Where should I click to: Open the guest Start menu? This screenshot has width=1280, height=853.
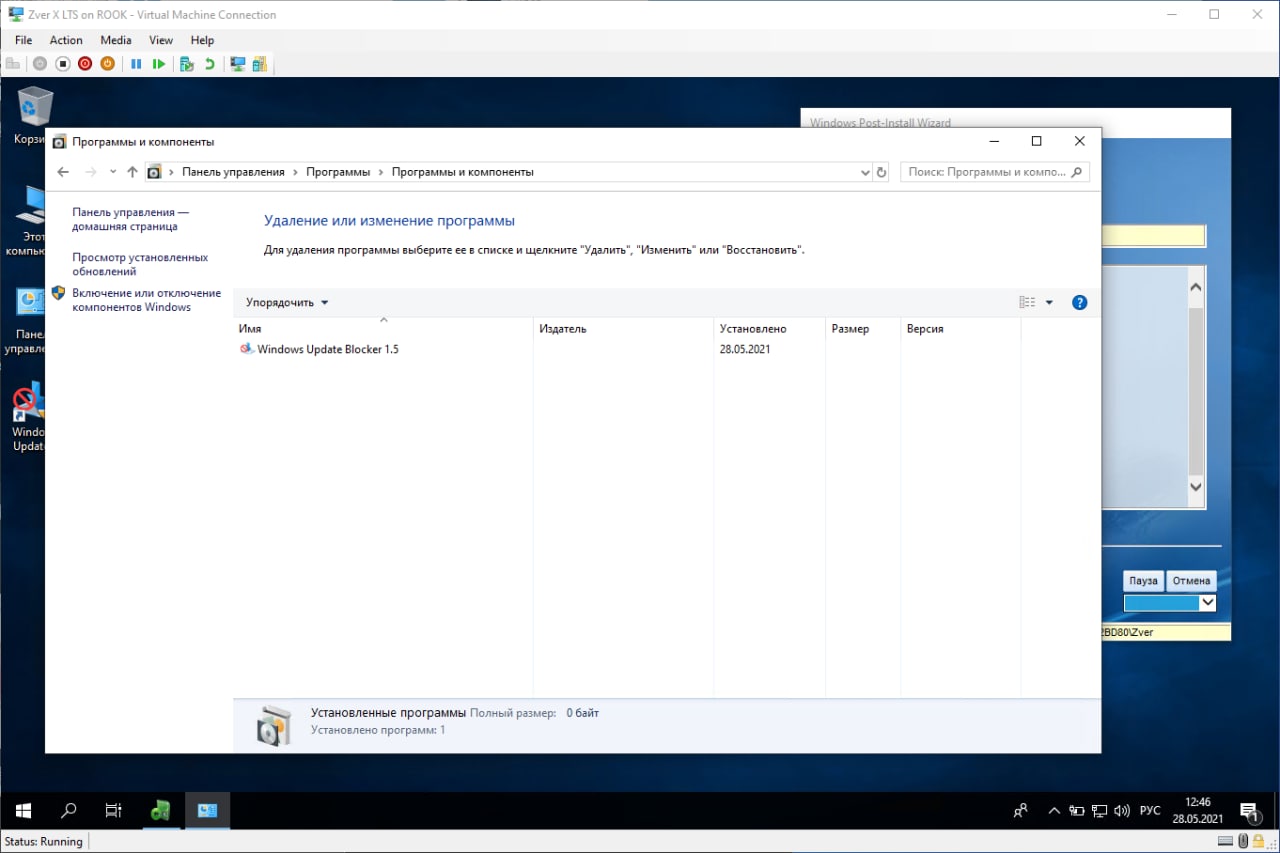(x=23, y=811)
